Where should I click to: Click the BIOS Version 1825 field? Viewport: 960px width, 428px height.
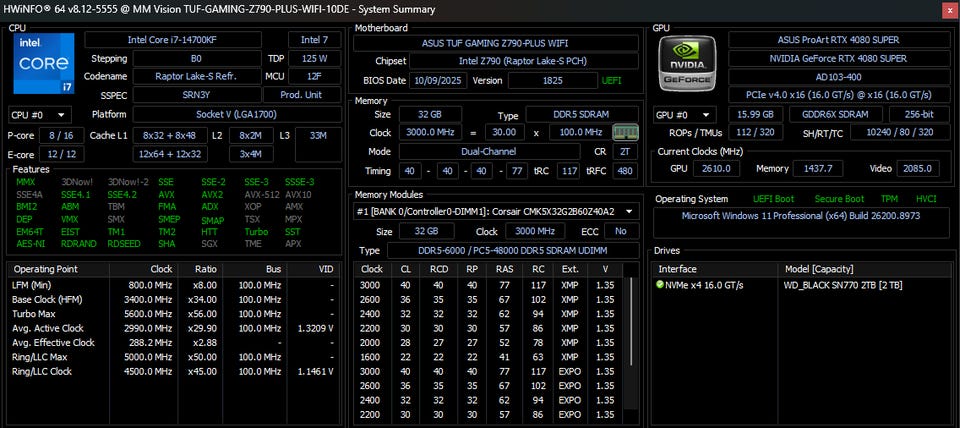pos(552,81)
